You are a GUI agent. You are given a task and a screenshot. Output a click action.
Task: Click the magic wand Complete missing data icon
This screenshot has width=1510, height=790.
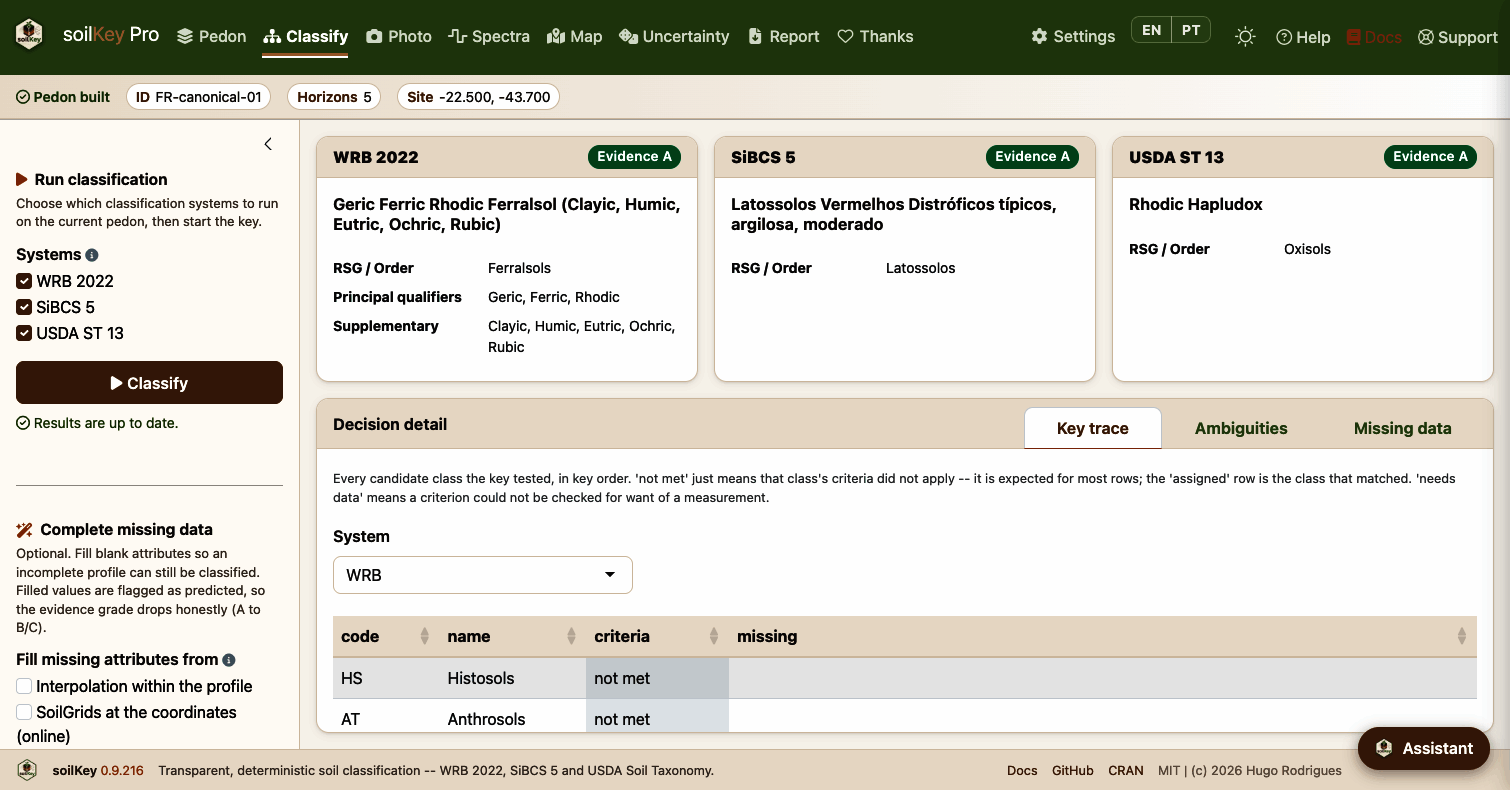24,530
